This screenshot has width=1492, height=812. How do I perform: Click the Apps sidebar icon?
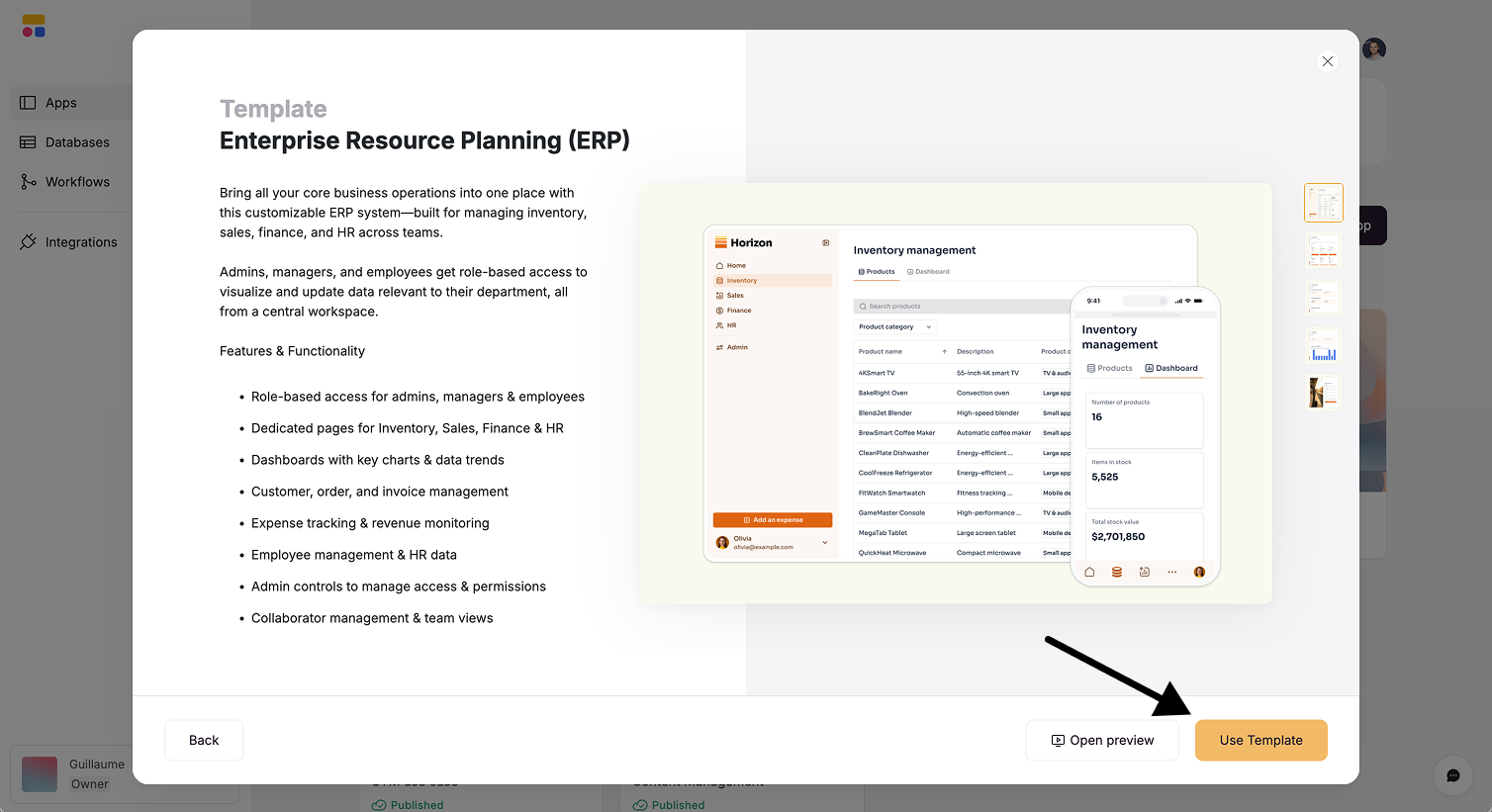click(x=61, y=102)
